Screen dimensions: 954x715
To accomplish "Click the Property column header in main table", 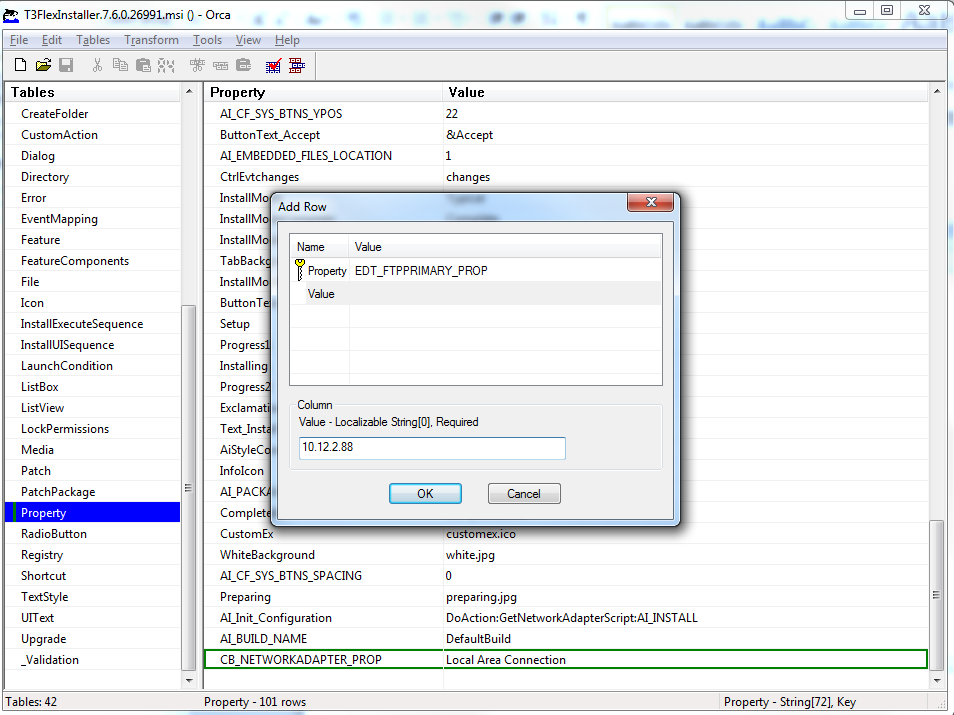I will coord(323,92).
